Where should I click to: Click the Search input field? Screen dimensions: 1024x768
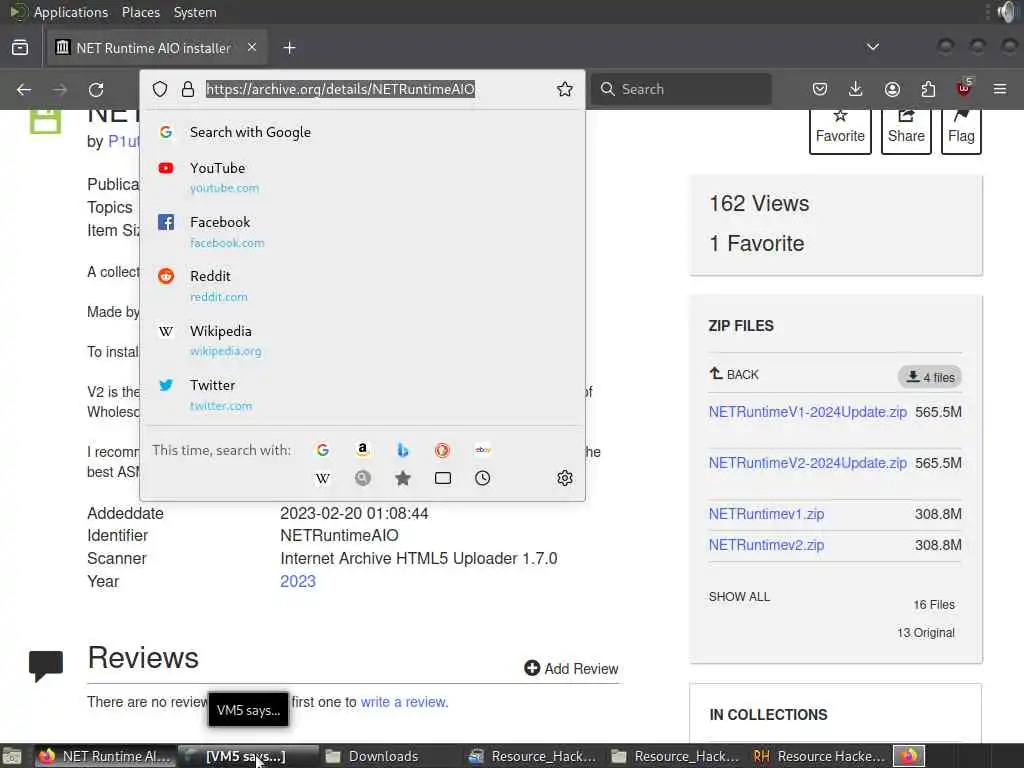pos(681,89)
